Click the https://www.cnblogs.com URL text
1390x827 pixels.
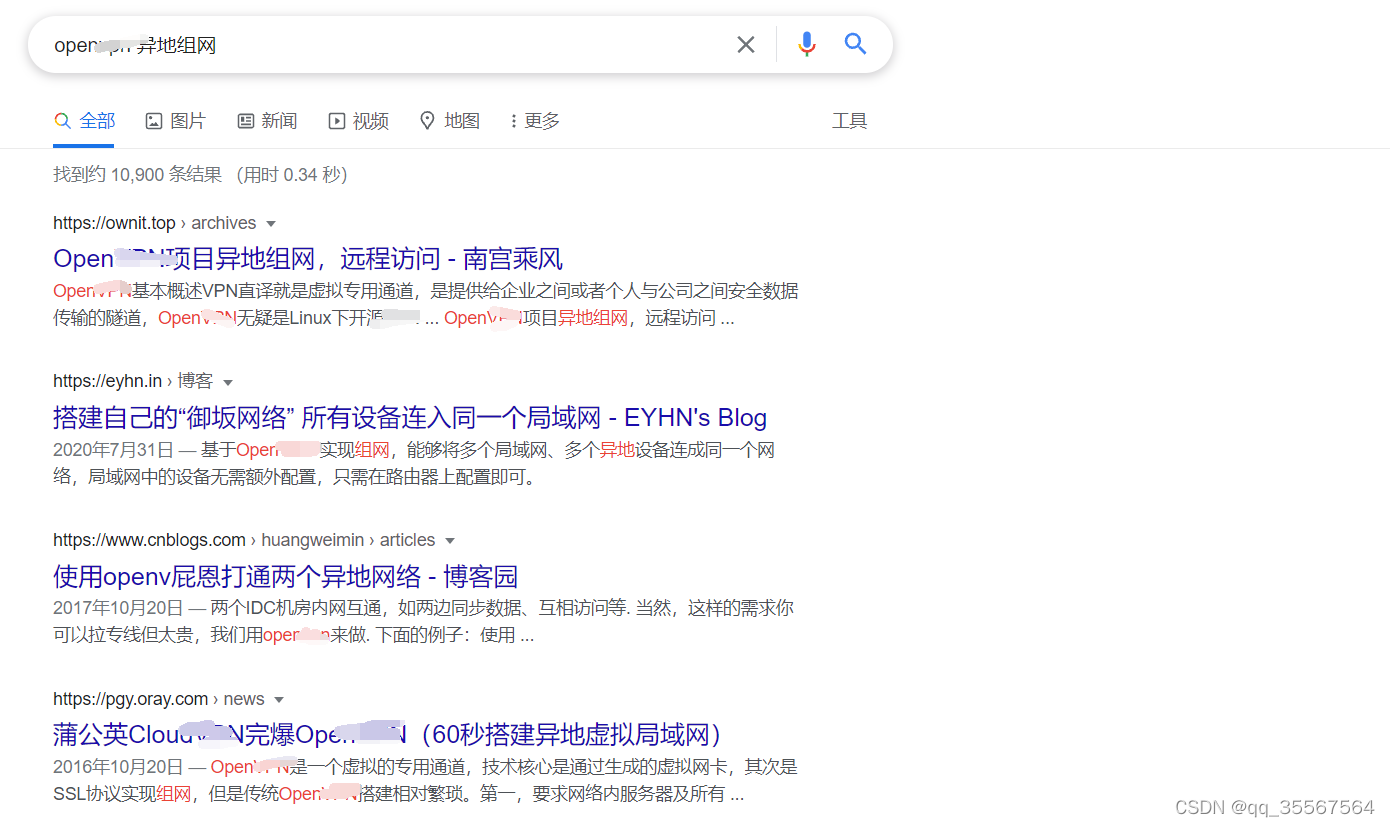(x=149, y=540)
